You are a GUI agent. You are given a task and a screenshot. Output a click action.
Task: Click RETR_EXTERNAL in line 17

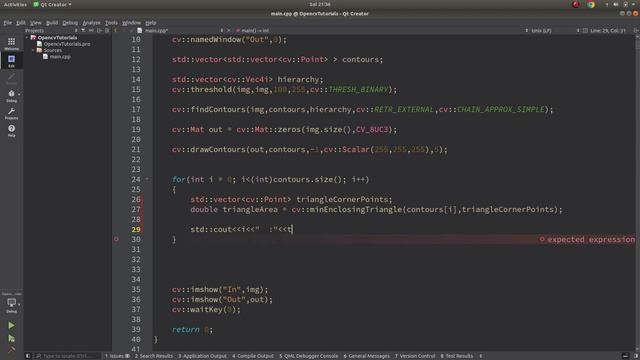pyautogui.click(x=404, y=109)
